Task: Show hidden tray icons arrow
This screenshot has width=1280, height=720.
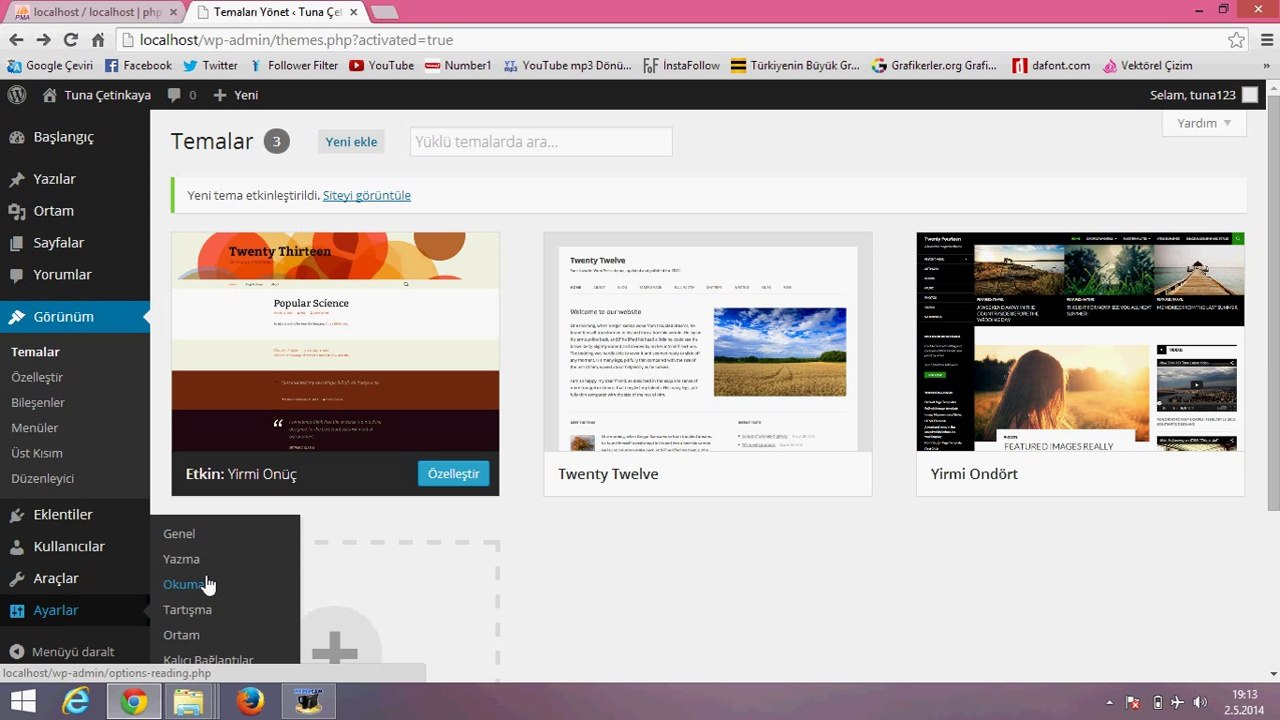Action: click(1109, 703)
